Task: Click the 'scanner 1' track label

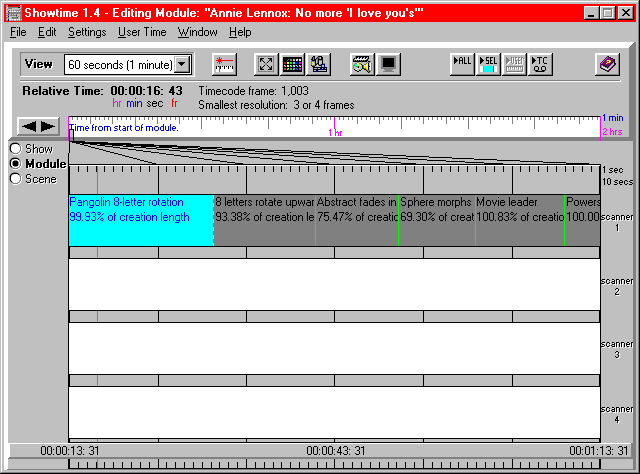Action: 617,222
